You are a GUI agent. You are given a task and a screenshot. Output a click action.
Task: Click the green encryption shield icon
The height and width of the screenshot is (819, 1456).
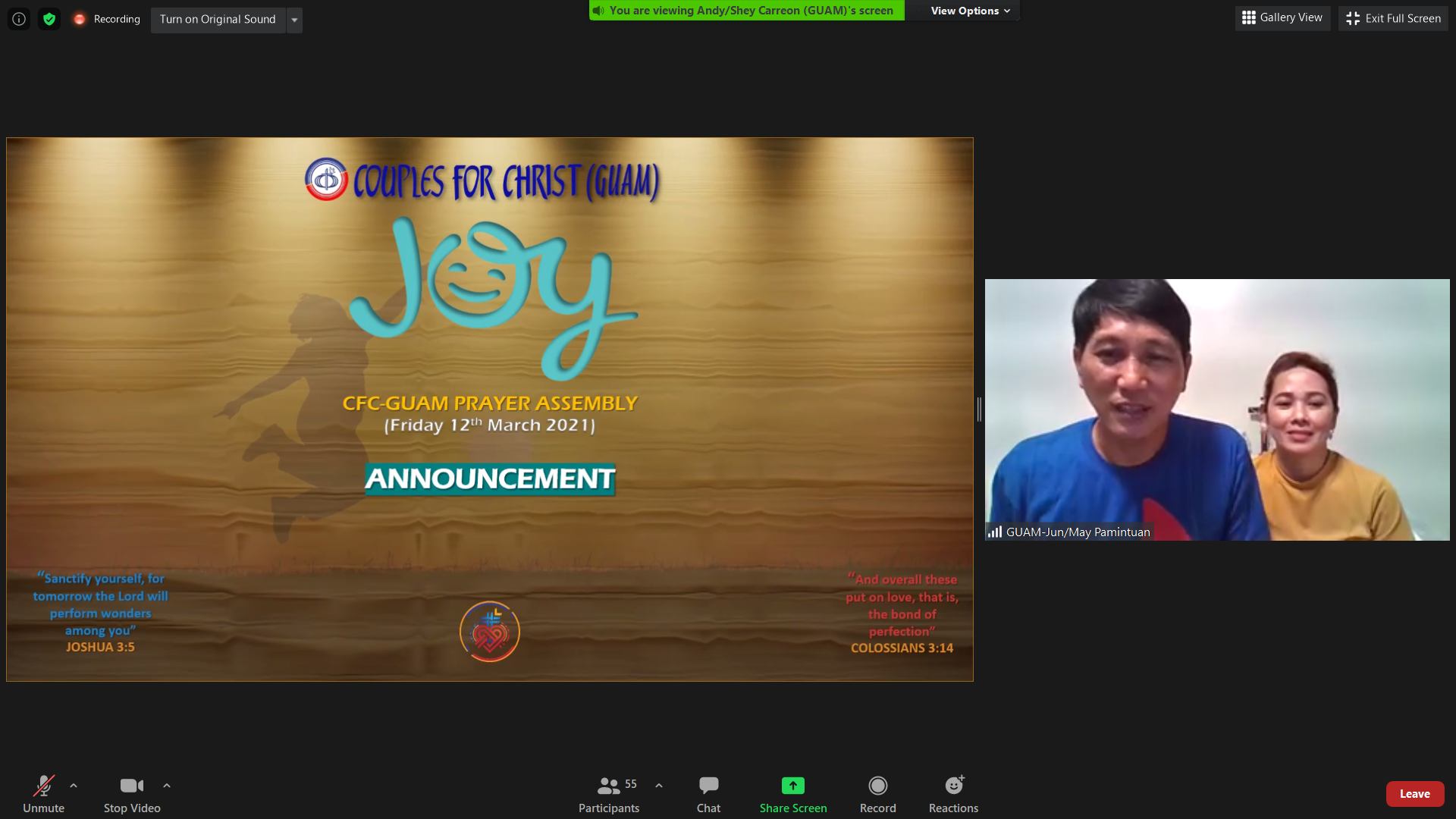(49, 19)
